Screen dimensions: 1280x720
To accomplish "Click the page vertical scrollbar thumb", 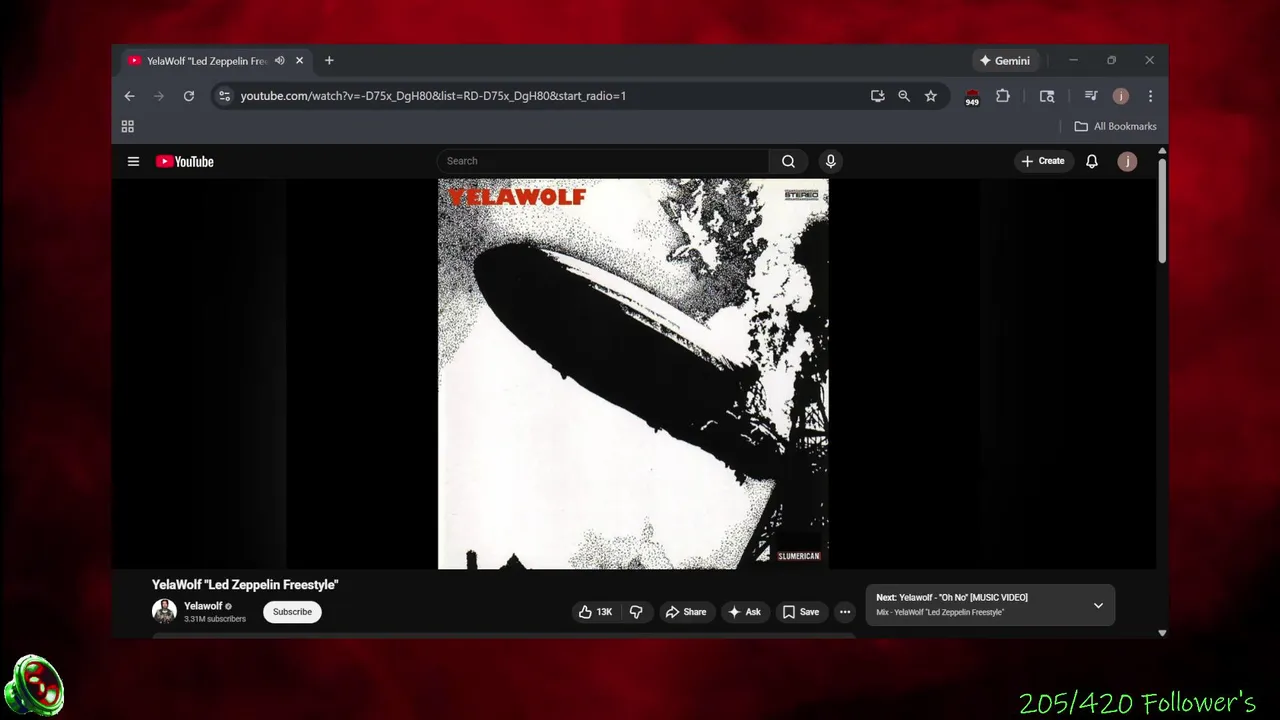I will 1162,210.
